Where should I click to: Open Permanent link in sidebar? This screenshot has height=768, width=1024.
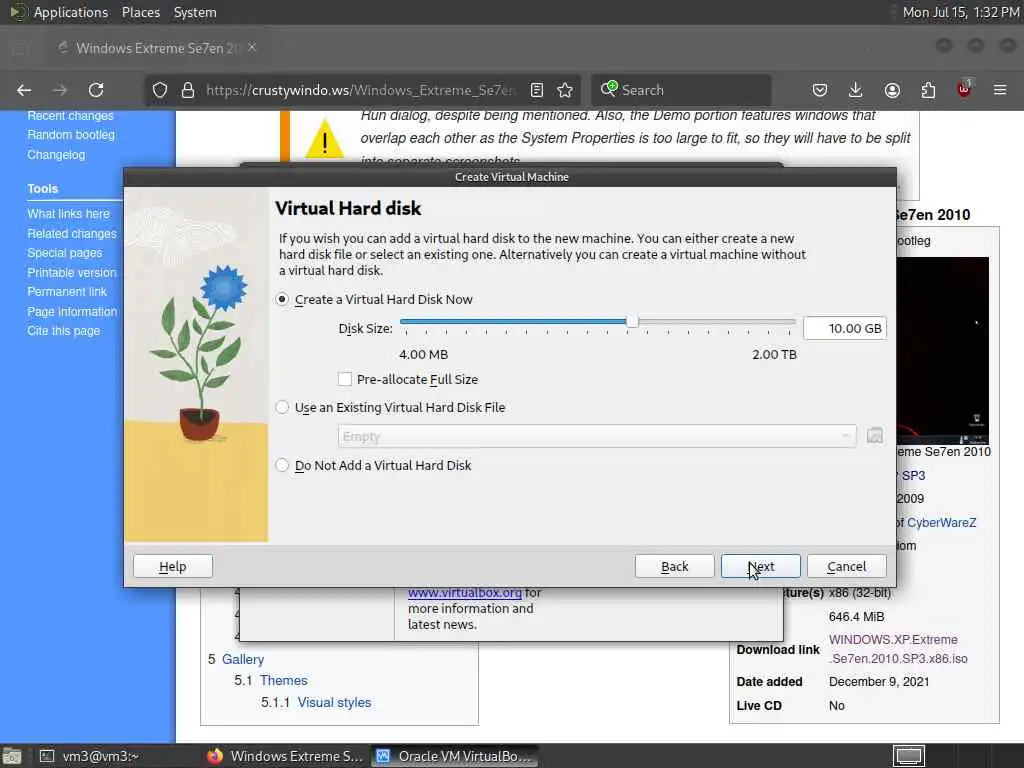click(67, 291)
